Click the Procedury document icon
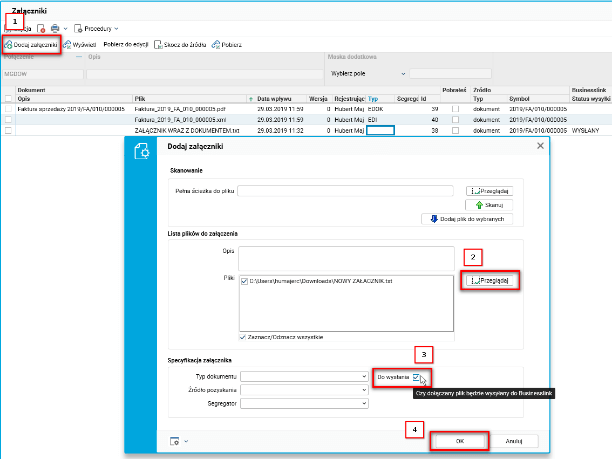This screenshot has width=612, height=467. [x=78, y=29]
